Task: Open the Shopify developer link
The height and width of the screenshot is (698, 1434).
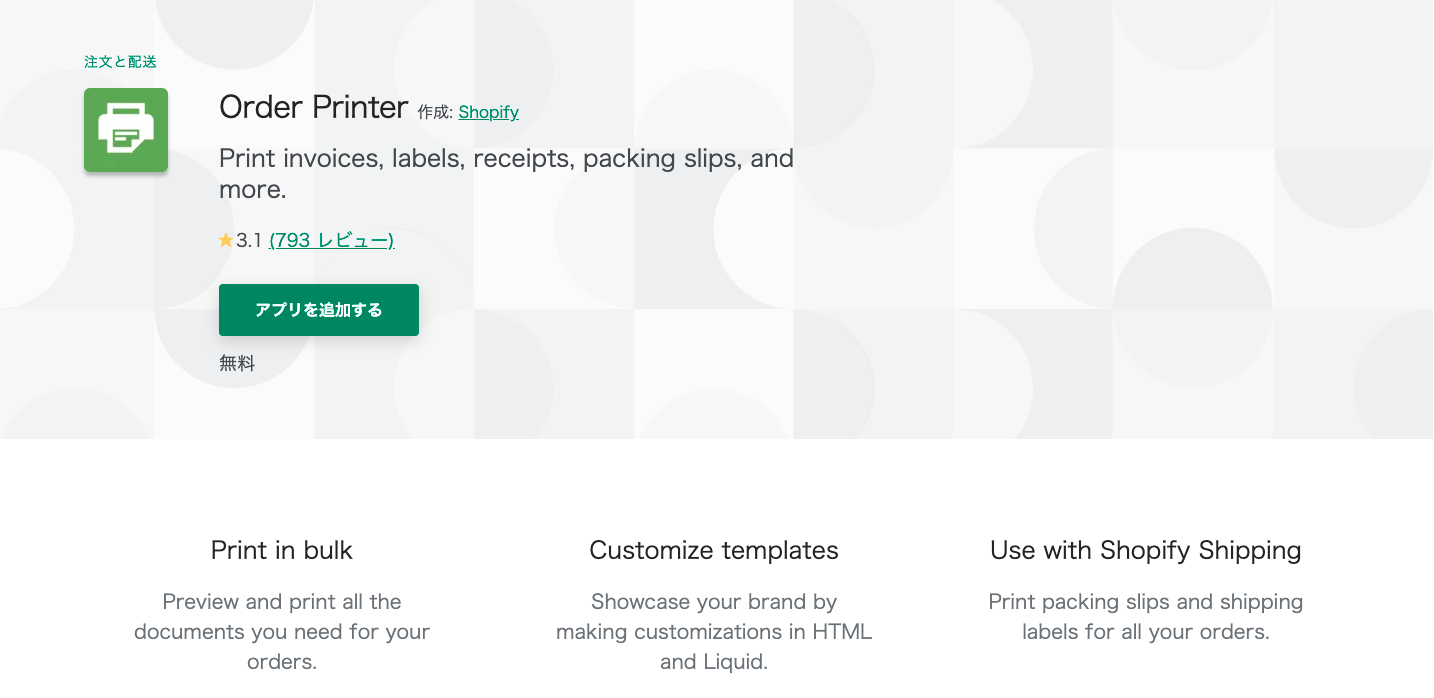Action: pos(488,112)
